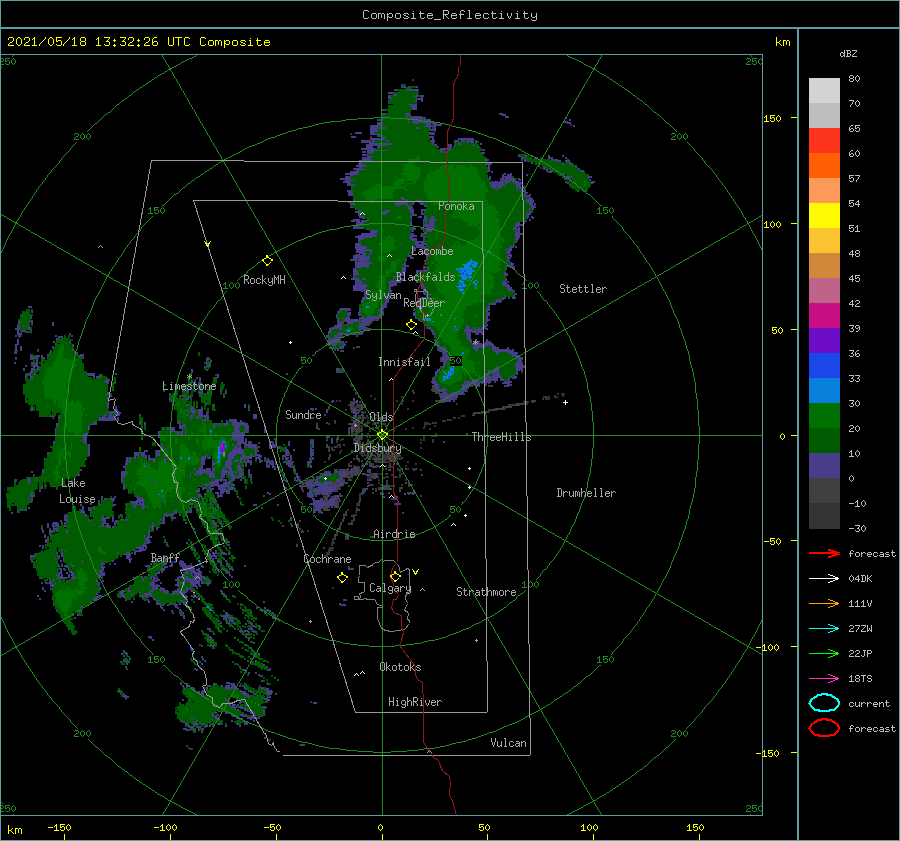Click the magenta 18TS arrow icon
900x841 pixels.
coord(824,679)
